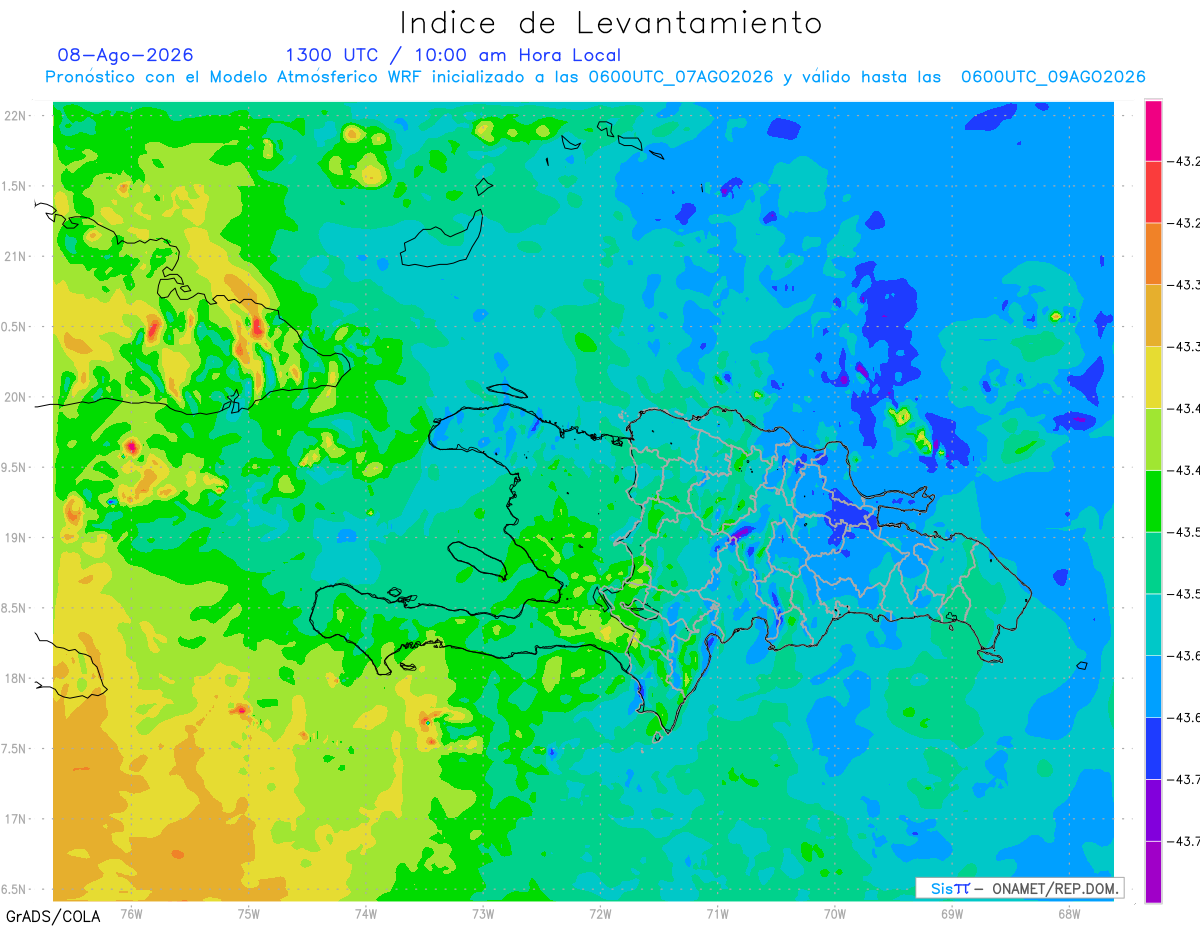Click the 69W longitude label
Image resolution: width=1200 pixels, height=927 pixels.
coord(952,913)
